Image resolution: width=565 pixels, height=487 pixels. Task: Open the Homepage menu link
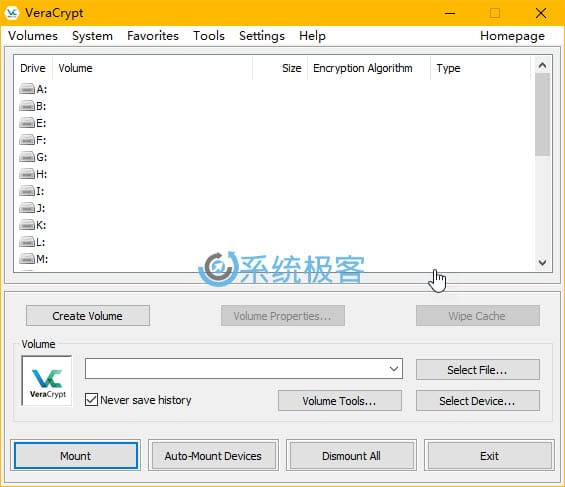click(x=512, y=36)
